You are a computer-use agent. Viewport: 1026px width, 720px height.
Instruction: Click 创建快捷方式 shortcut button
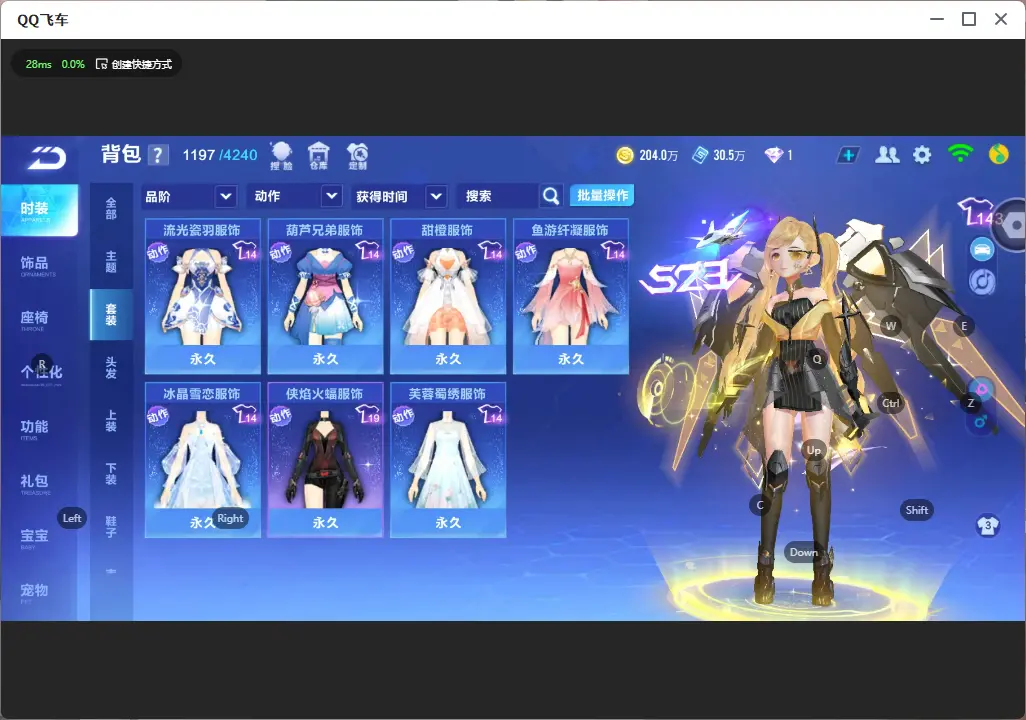pos(134,64)
